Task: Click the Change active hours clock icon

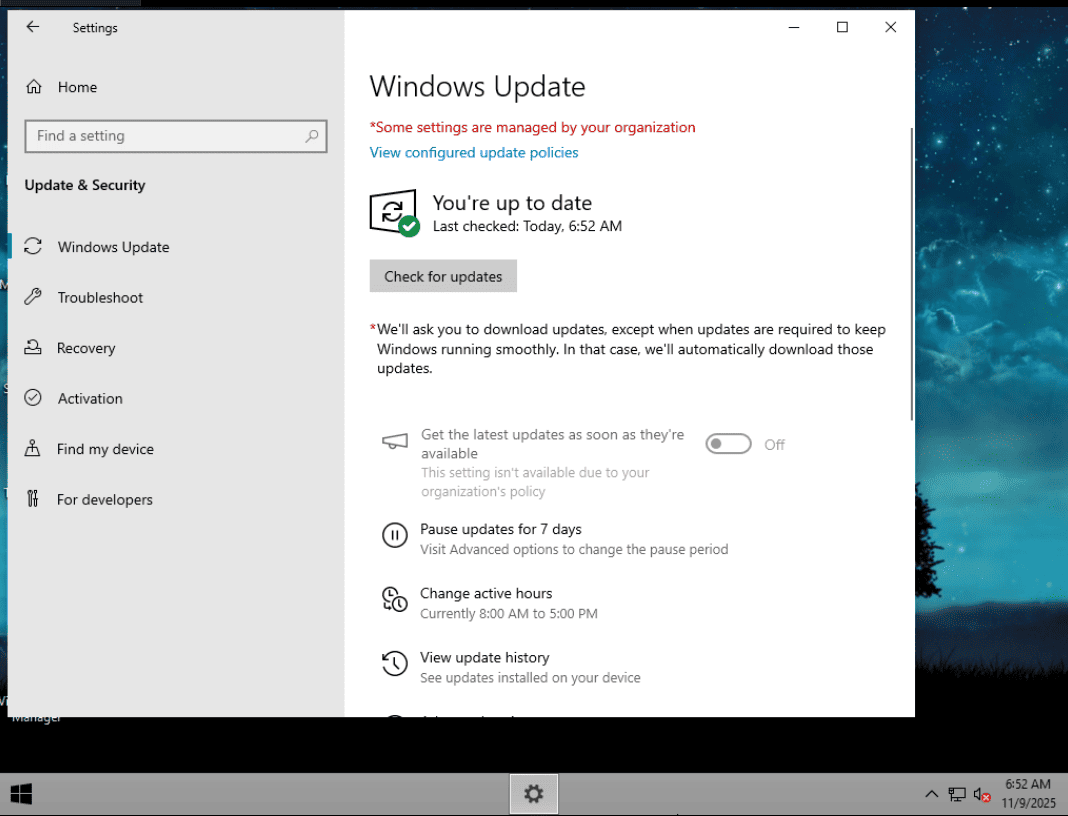Action: tap(395, 599)
